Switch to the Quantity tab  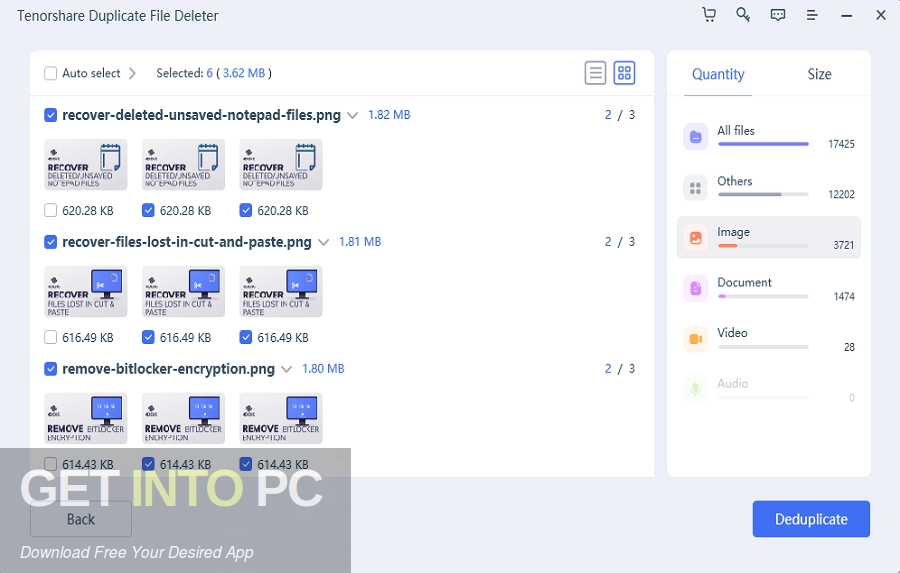click(718, 74)
